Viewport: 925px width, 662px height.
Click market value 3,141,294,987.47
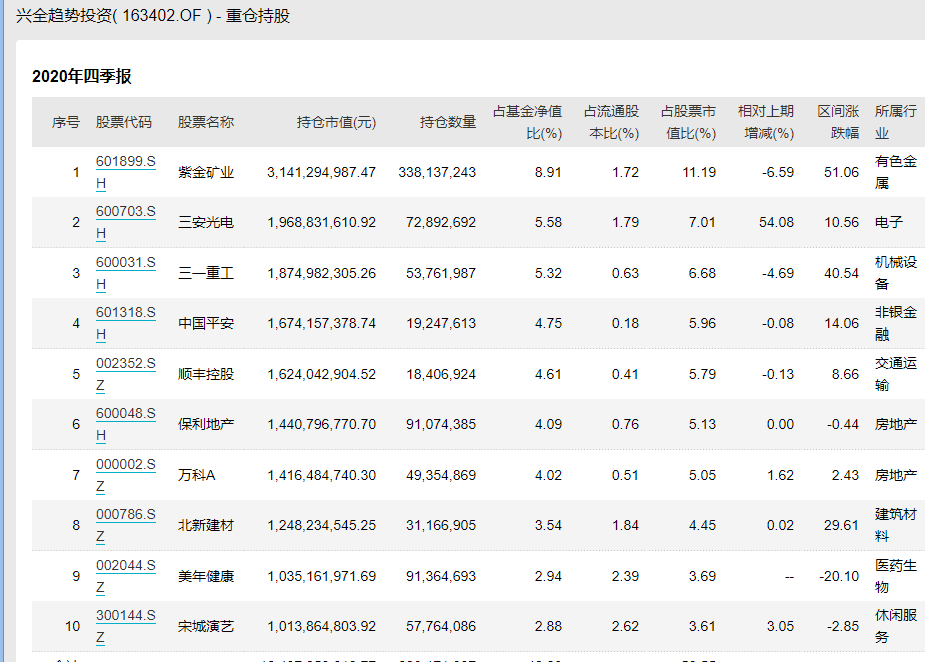pos(322,172)
